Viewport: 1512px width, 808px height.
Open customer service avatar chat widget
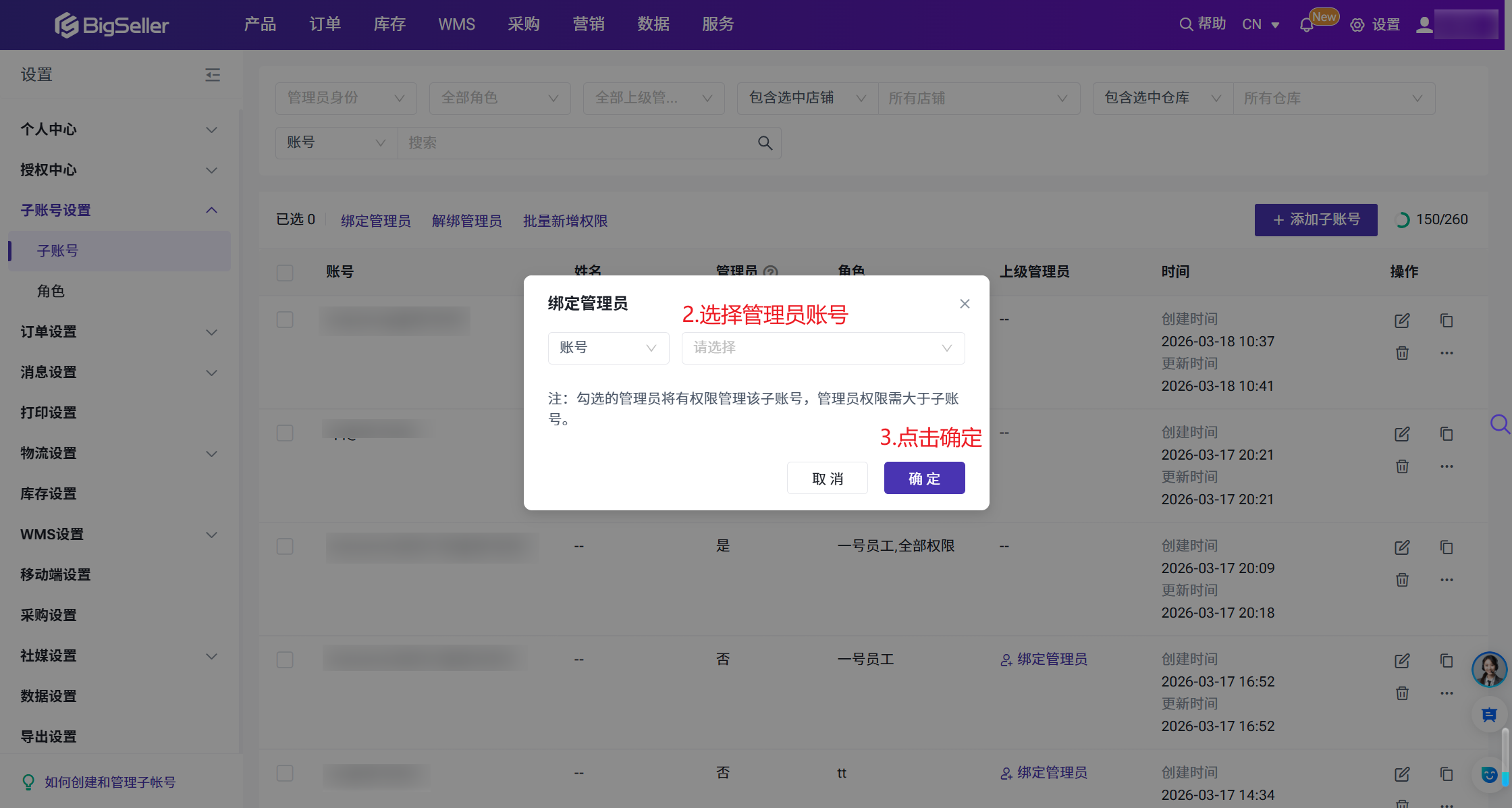tap(1489, 669)
